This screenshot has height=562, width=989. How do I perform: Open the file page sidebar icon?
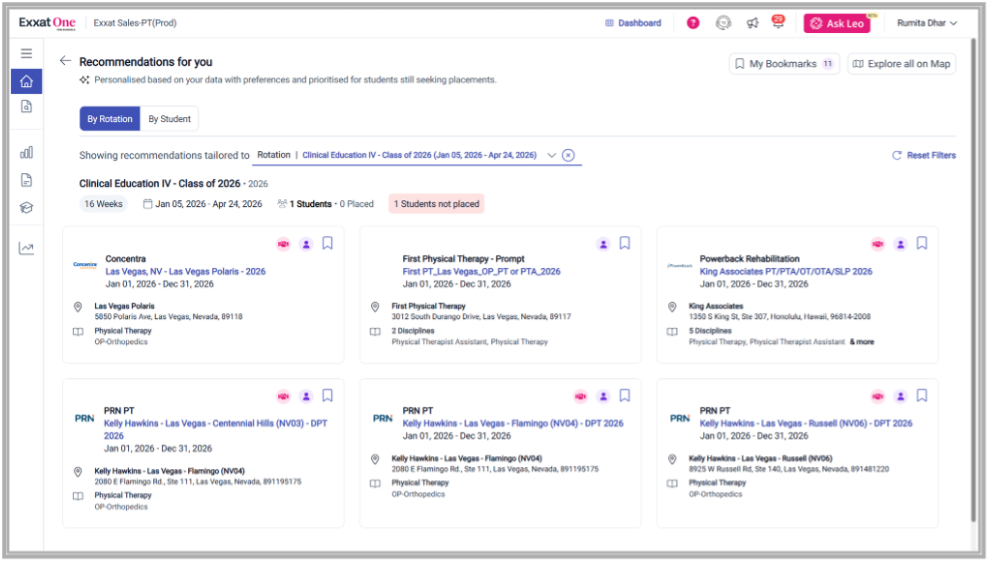[x=26, y=180]
